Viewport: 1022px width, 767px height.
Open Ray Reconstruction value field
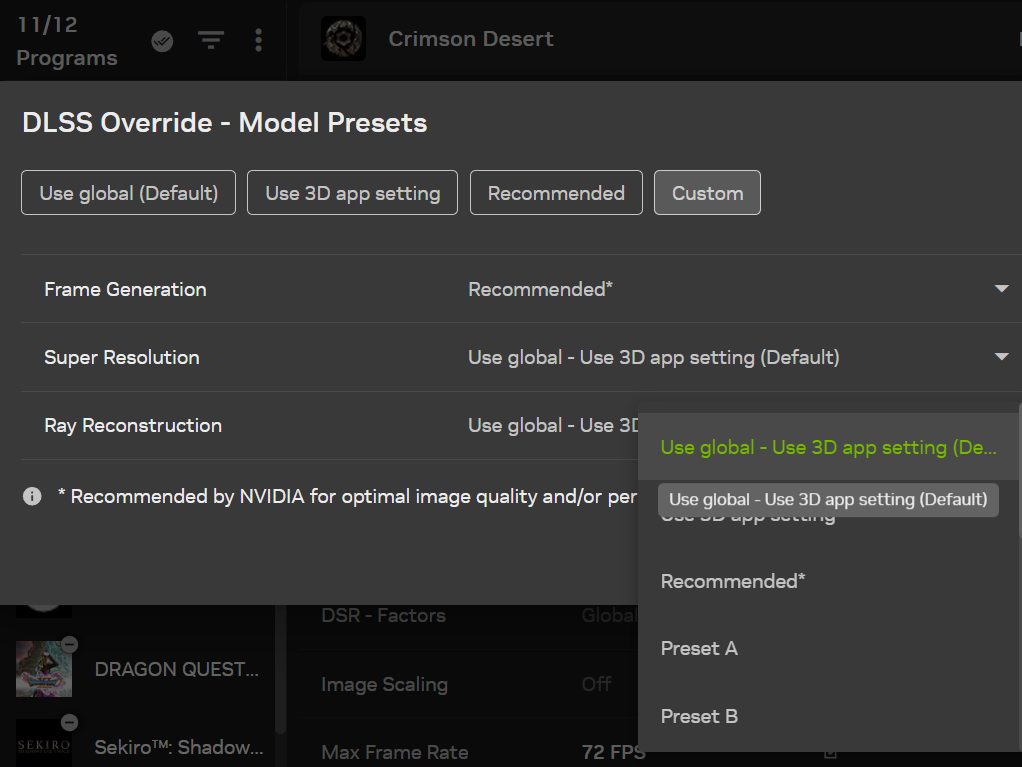tap(553, 426)
